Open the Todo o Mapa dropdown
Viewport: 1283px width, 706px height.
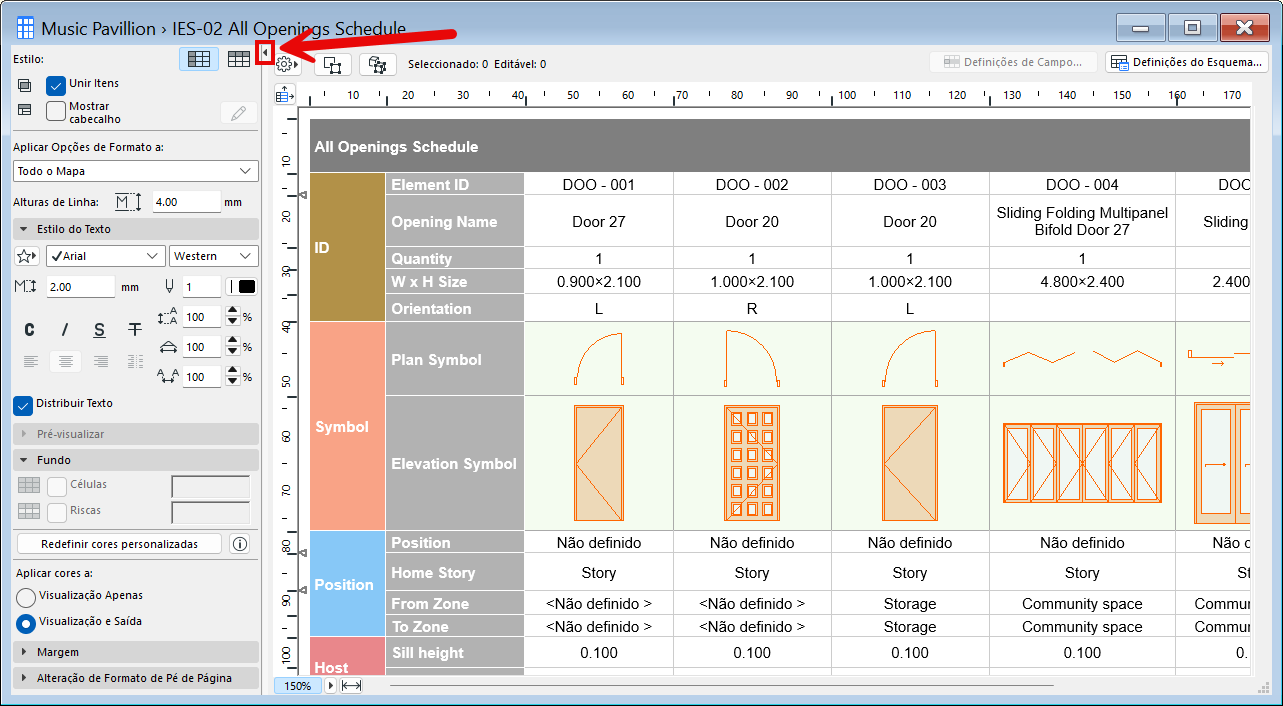135,171
